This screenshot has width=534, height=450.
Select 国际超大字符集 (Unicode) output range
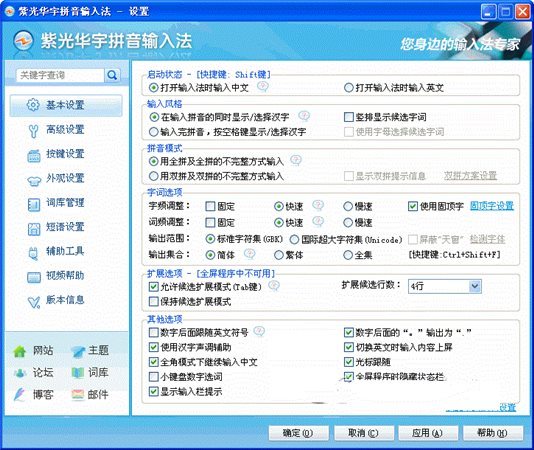tap(294, 239)
